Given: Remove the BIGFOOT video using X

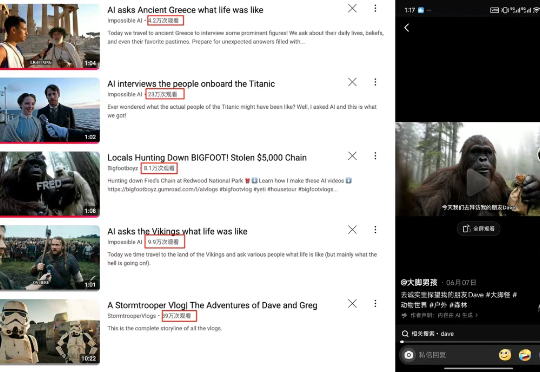Looking at the screenshot, I should pos(352,156).
